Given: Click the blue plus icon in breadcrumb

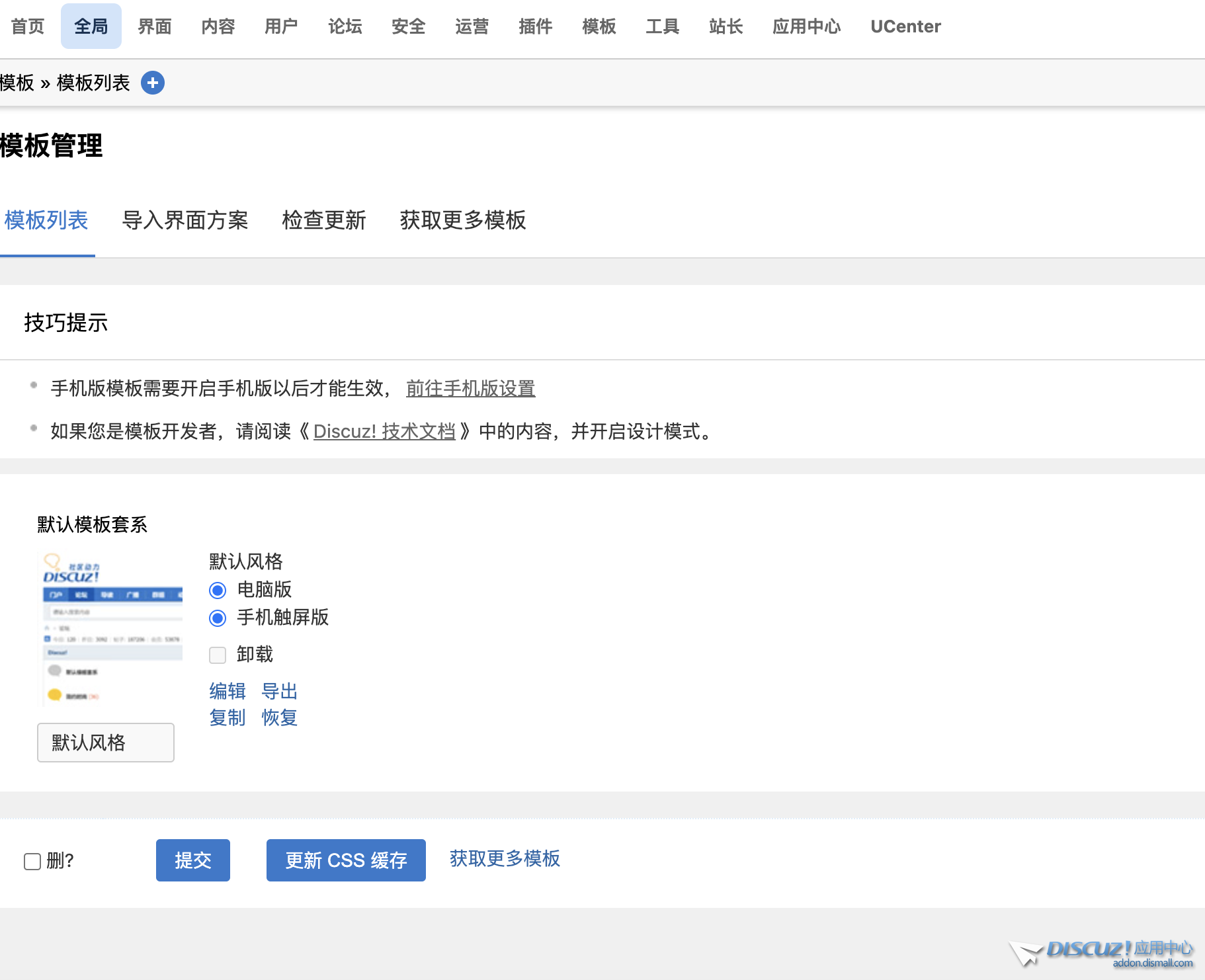Looking at the screenshot, I should [x=153, y=83].
